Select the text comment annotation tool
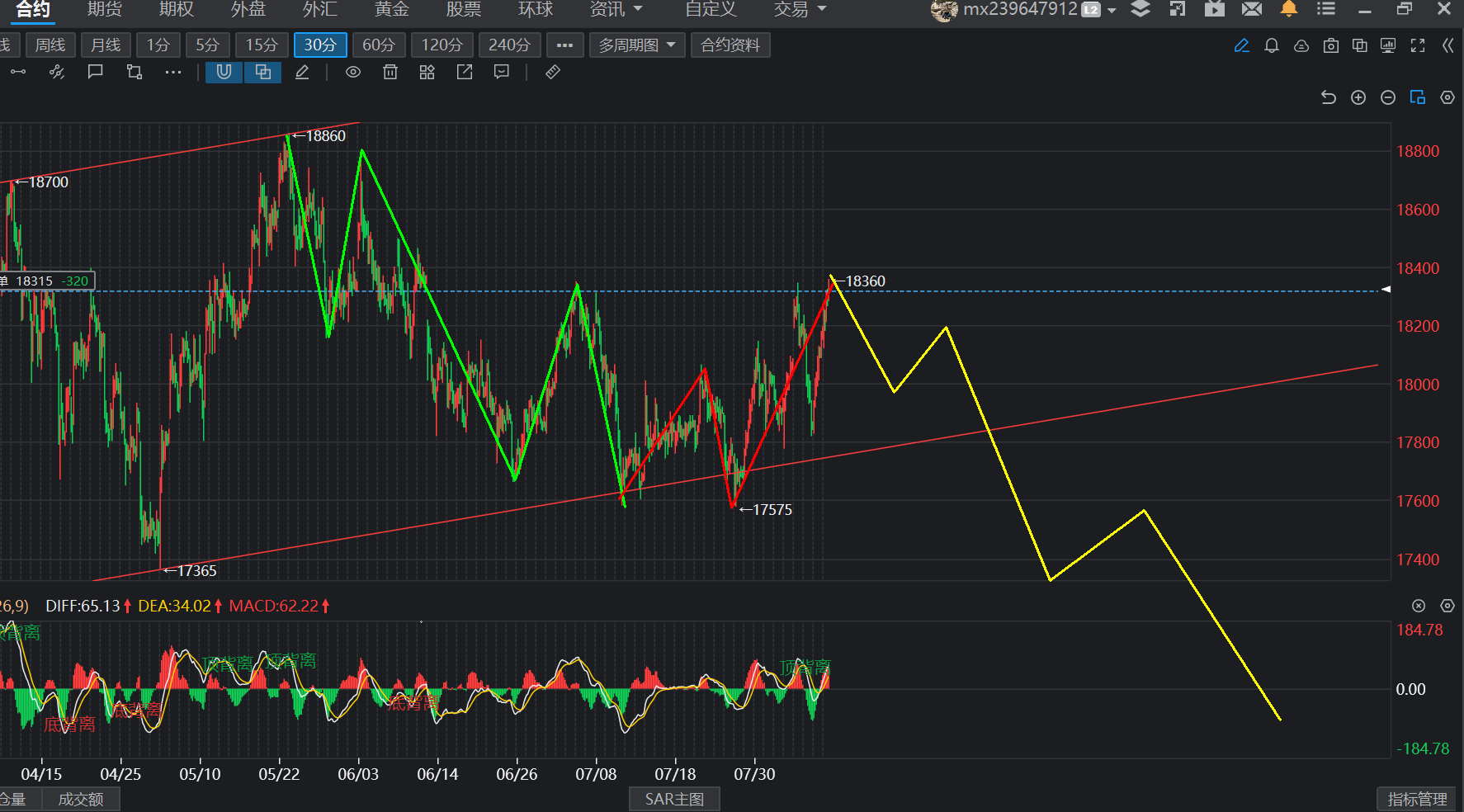 pyautogui.click(x=96, y=73)
